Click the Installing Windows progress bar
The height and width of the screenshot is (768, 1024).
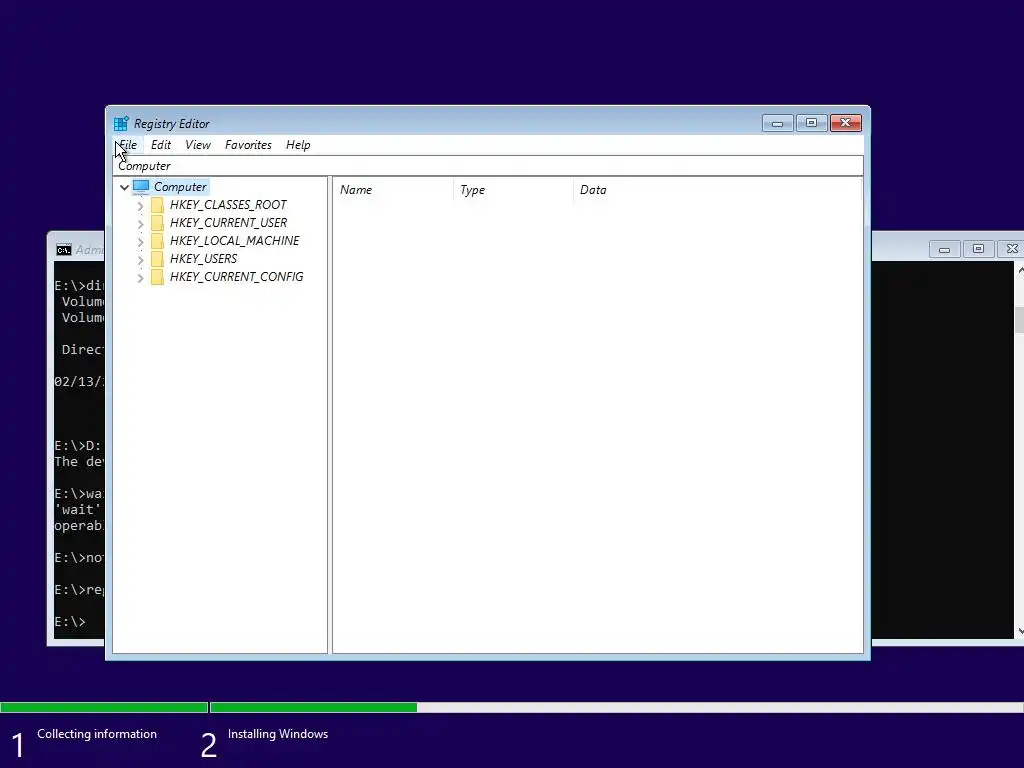pos(616,707)
